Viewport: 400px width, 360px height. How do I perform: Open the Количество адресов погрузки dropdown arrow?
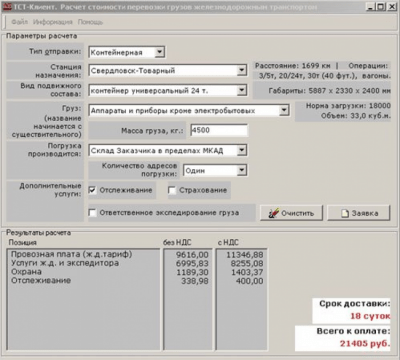tap(242, 170)
